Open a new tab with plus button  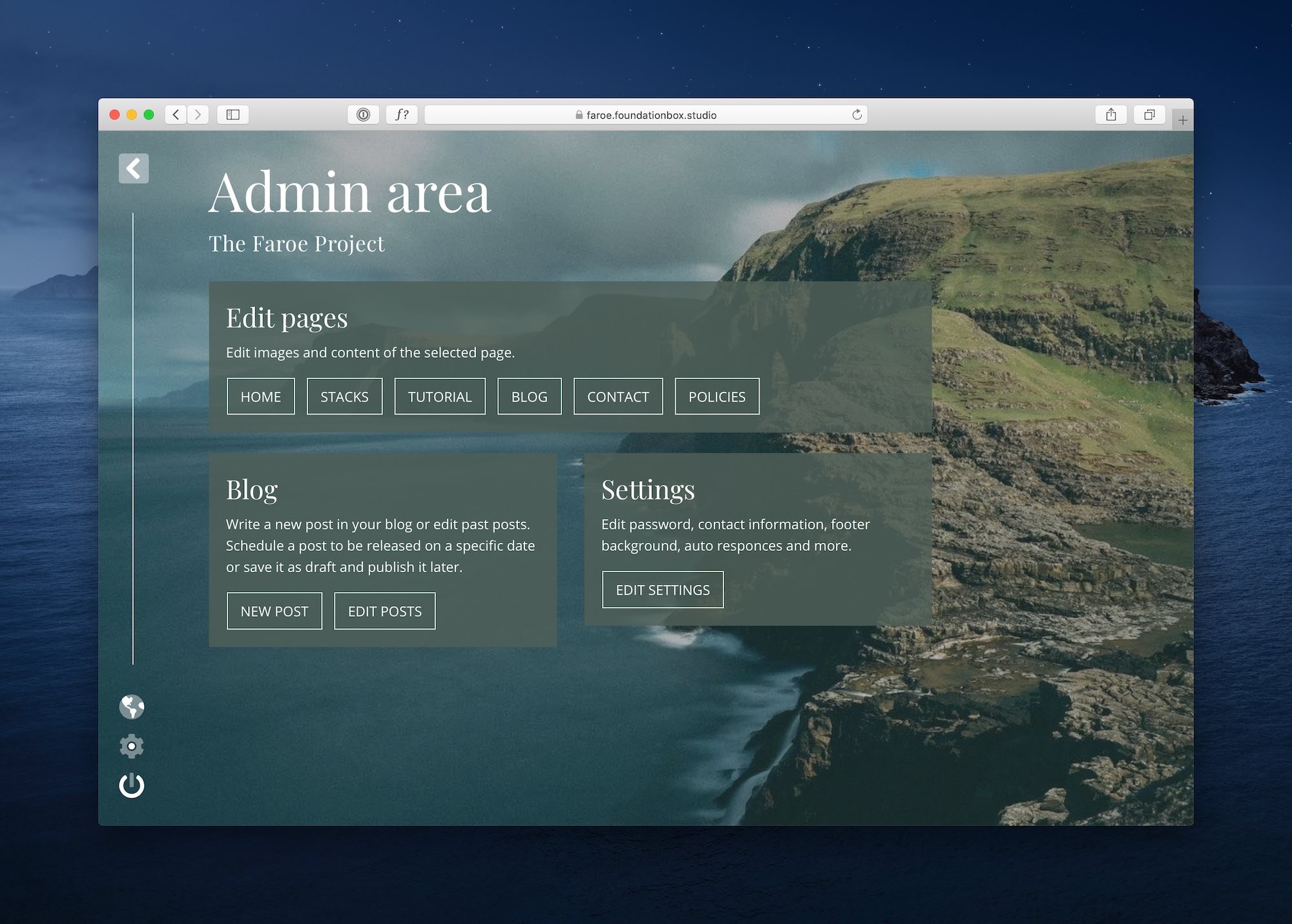click(1182, 120)
